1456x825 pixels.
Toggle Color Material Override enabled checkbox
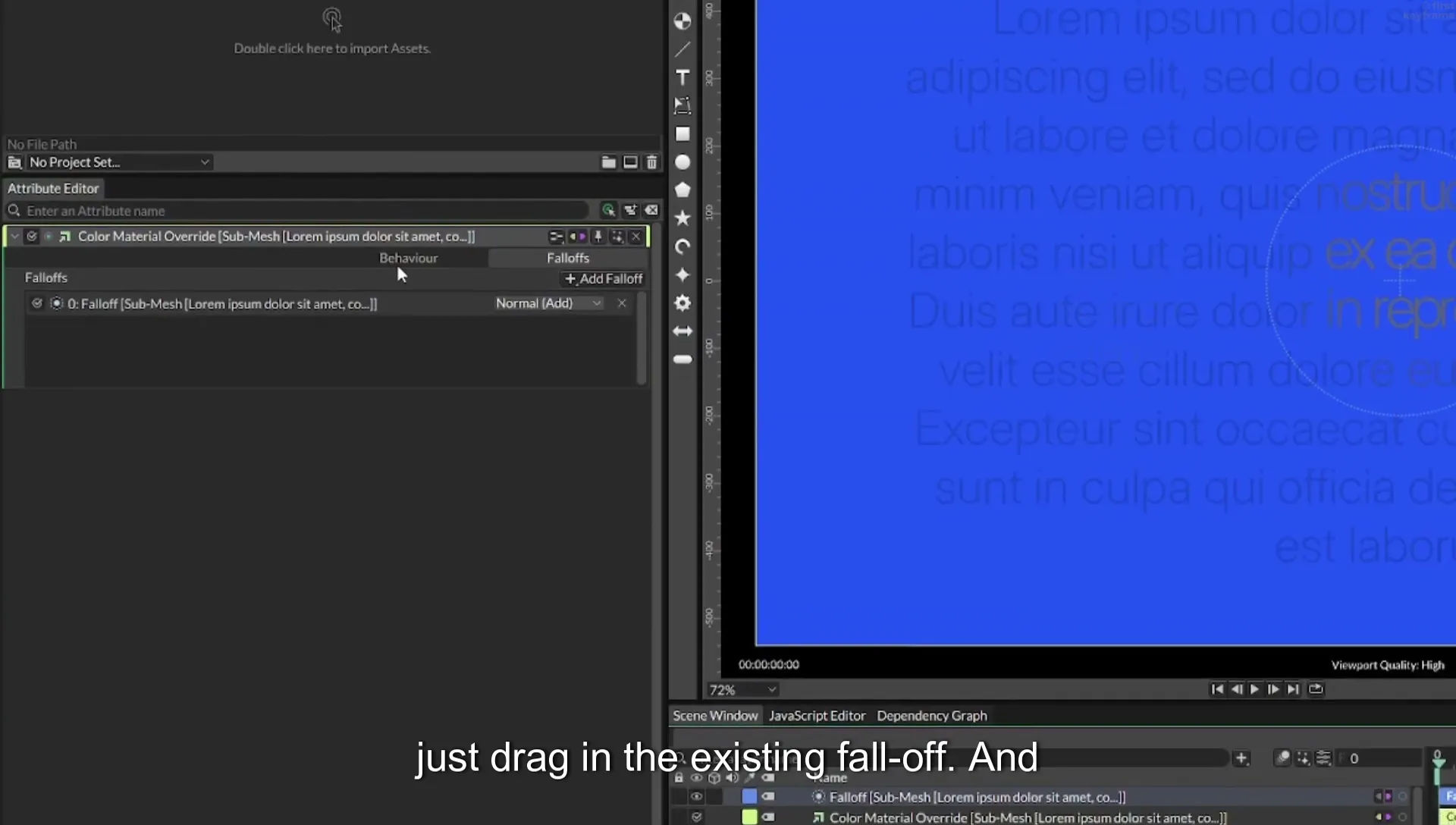(32, 237)
